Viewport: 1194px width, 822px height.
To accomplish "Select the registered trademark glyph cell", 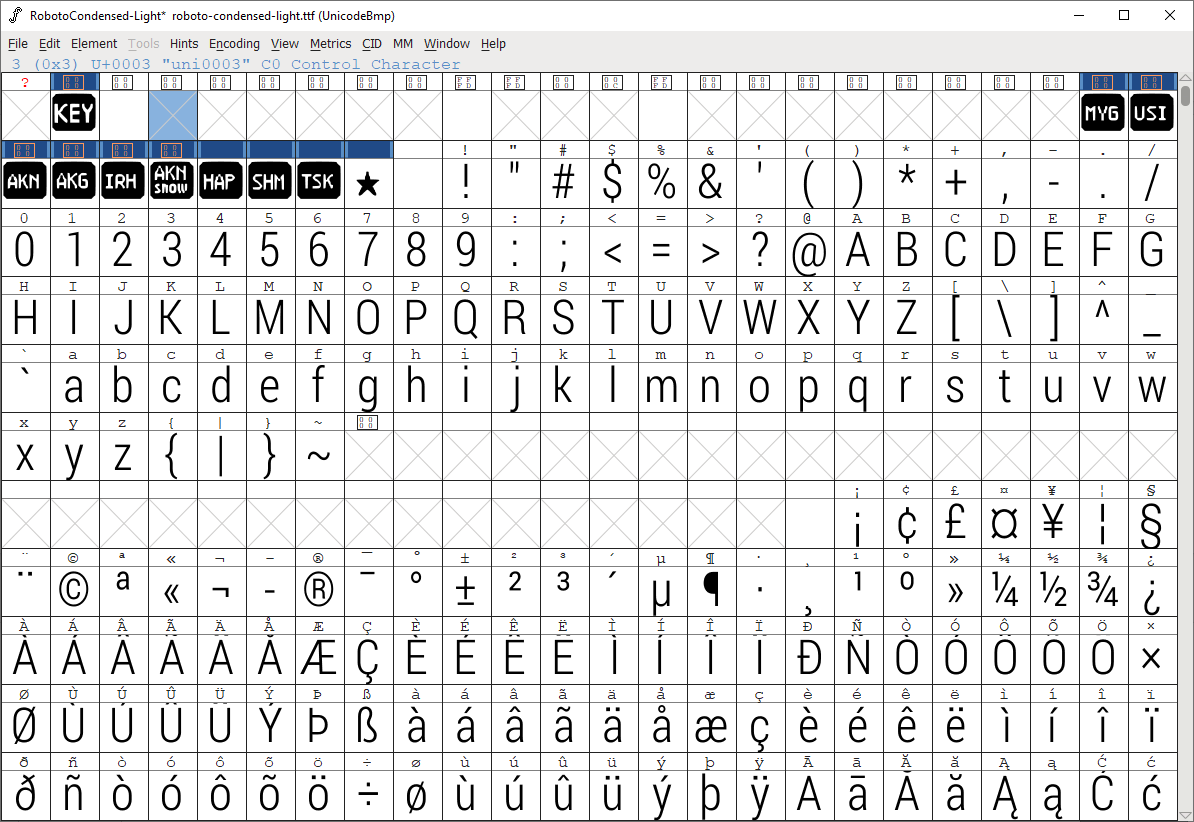I will point(319,590).
